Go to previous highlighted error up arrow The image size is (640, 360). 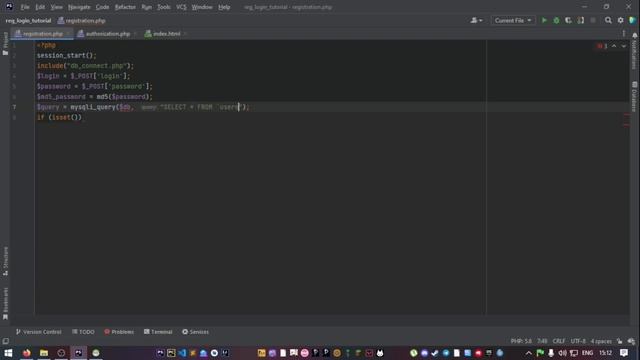coord(614,46)
